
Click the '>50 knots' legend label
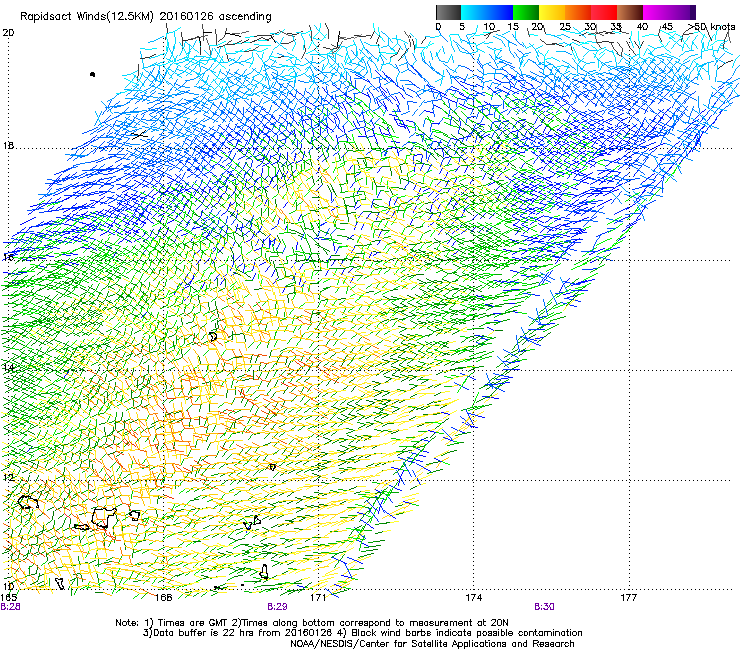tap(712, 27)
